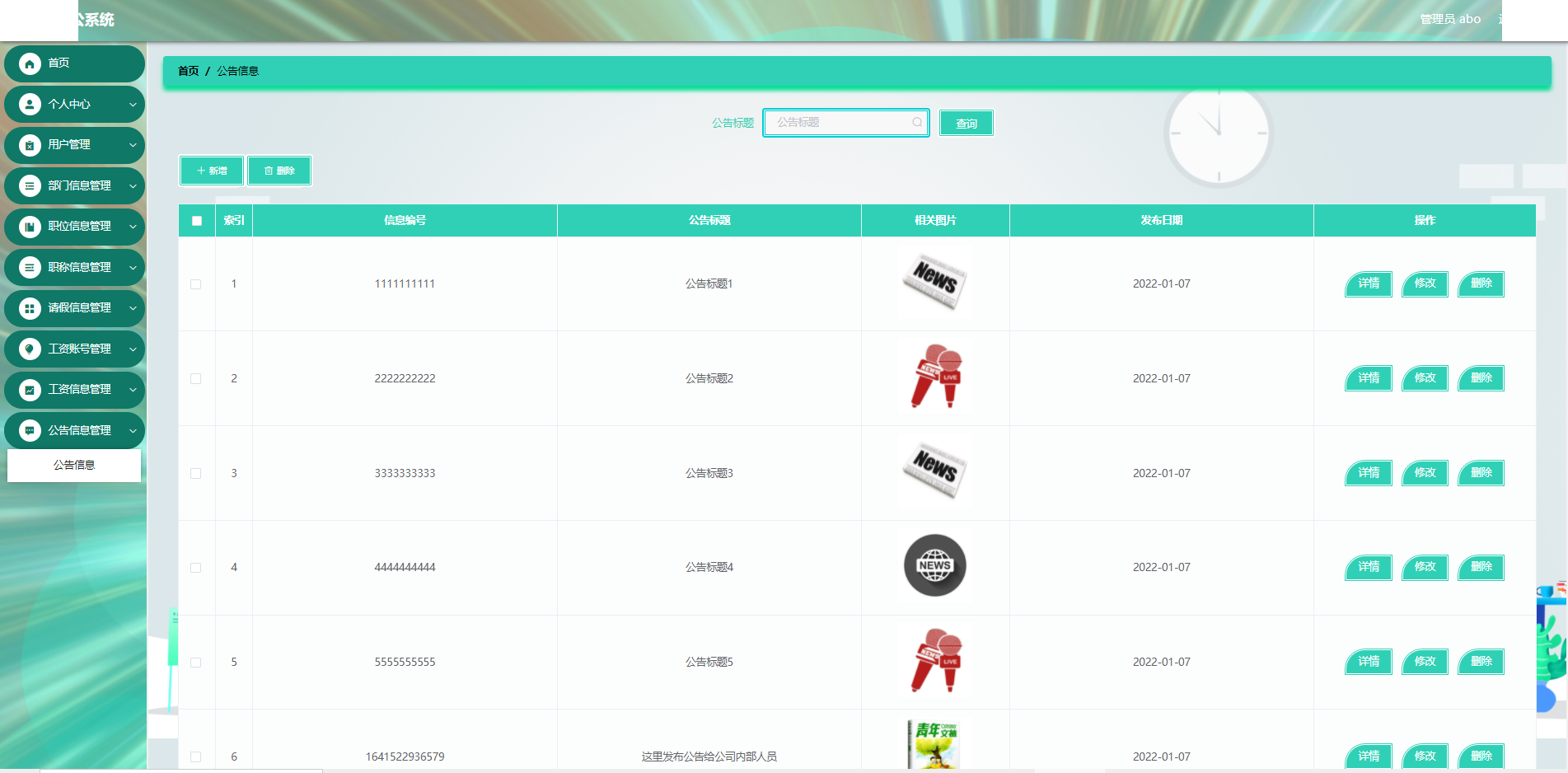The width and height of the screenshot is (1568, 773).
Task: Expand the 请假信息管理 chevron
Action: [133, 308]
